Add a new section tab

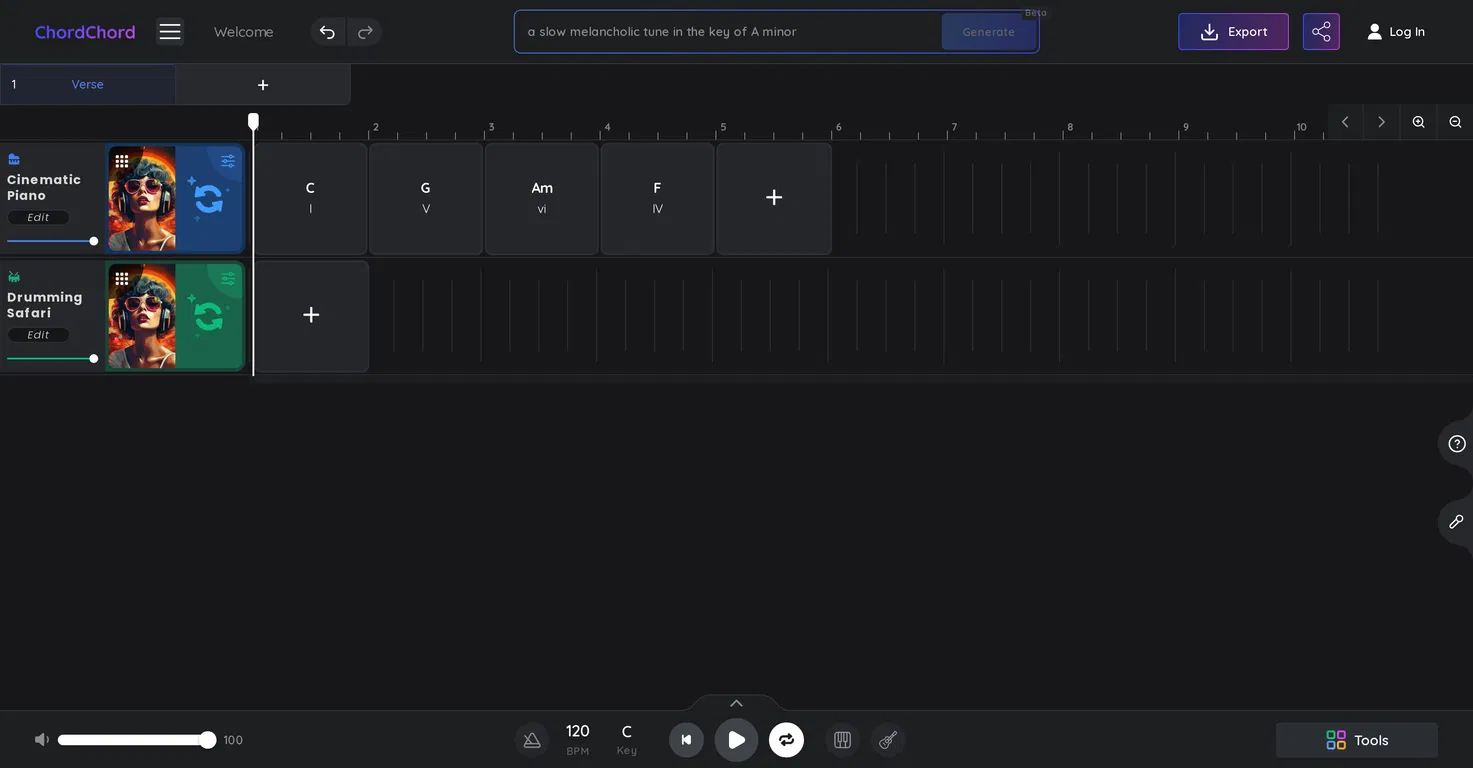click(263, 85)
